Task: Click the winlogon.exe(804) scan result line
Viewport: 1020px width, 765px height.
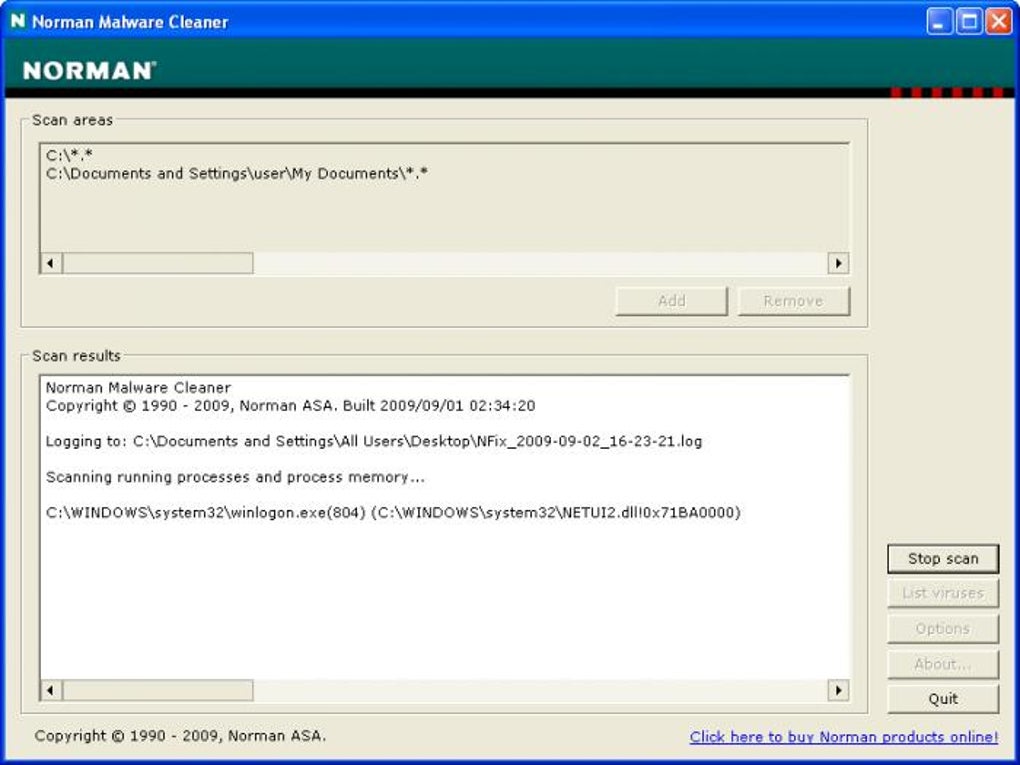Action: (393, 513)
